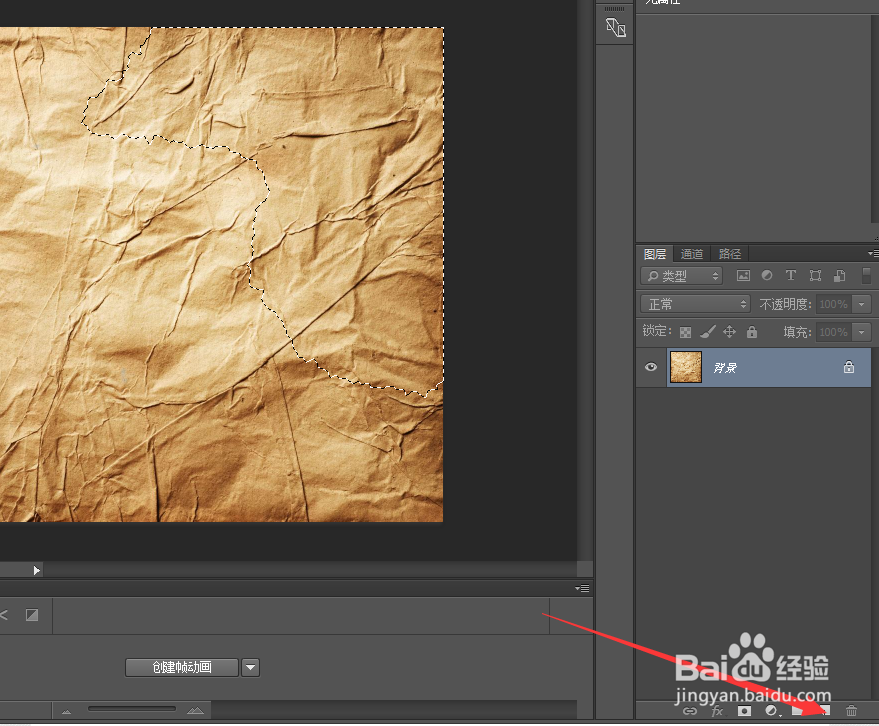Click the vertical scrollbar beside the canvas
The height and width of the screenshot is (726, 879).
(x=585, y=280)
